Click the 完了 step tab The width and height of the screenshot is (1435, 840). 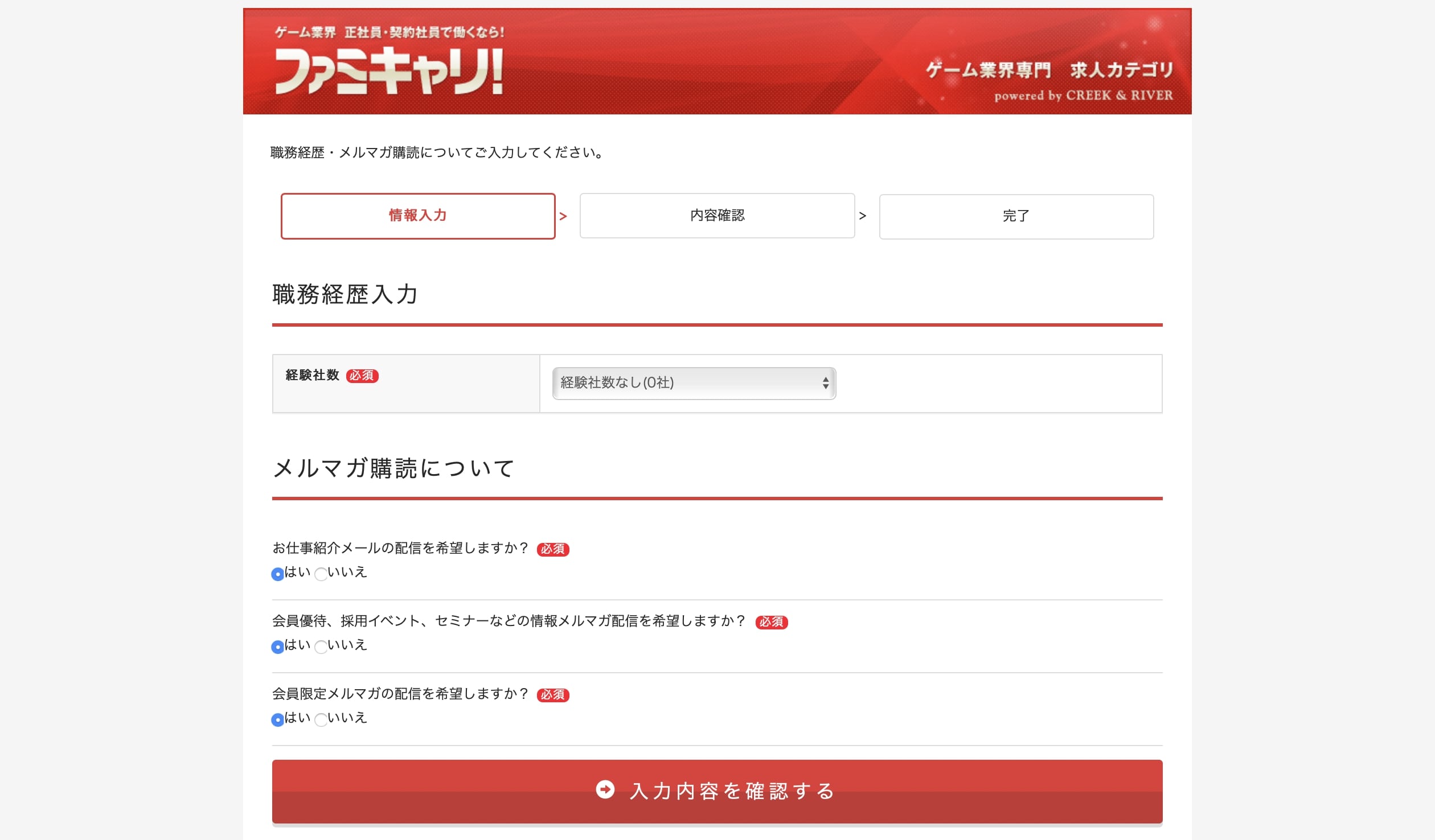[1016, 217]
